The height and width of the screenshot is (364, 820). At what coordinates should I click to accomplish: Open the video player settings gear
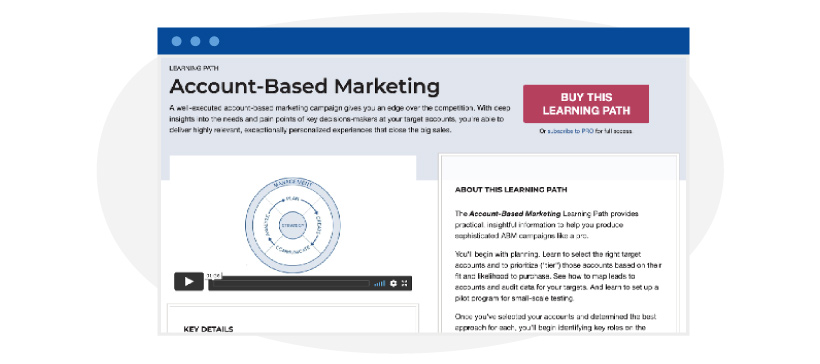[x=393, y=283]
